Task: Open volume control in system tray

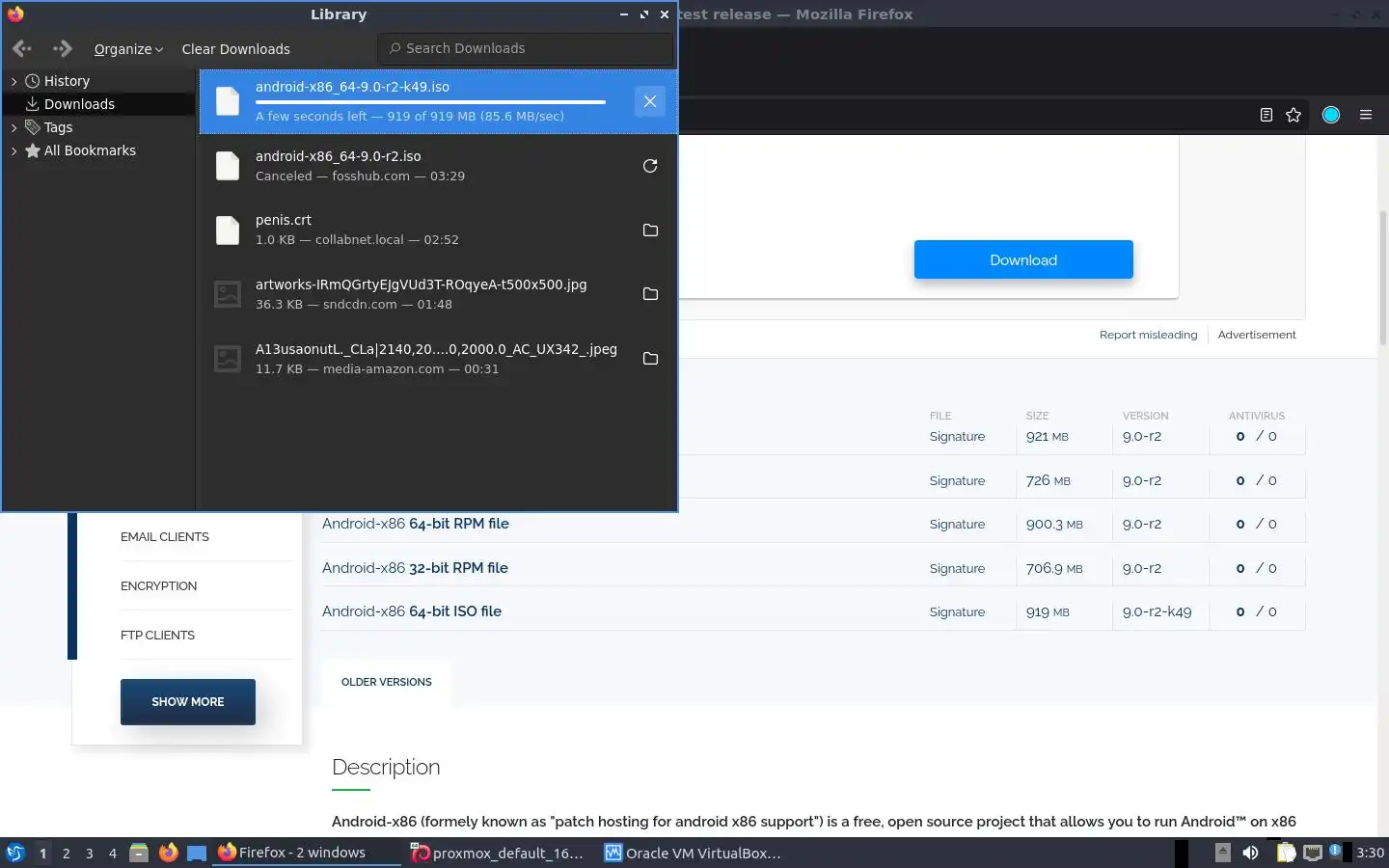Action: pyautogui.click(x=1250, y=853)
